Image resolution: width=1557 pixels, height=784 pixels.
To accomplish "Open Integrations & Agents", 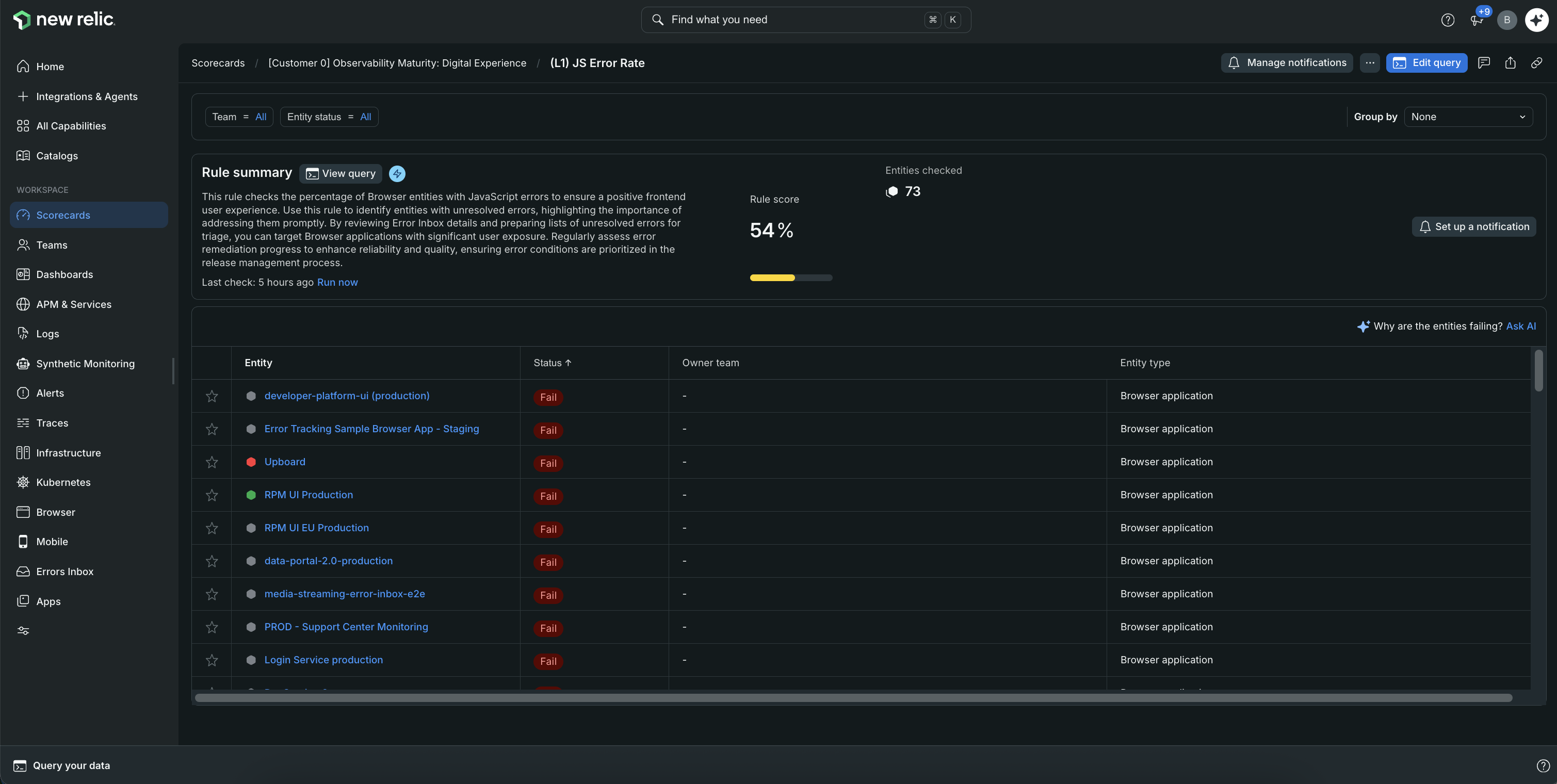I will [89, 96].
